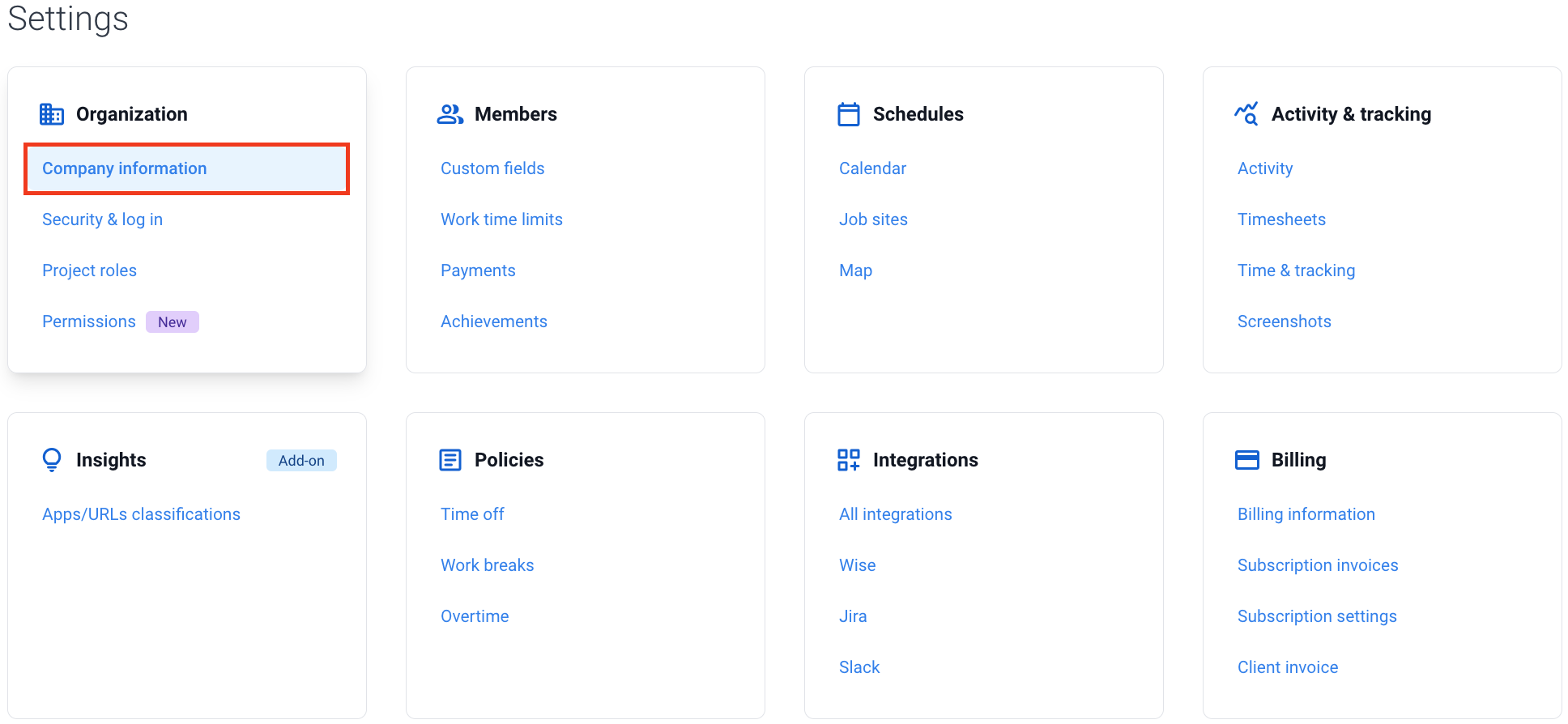Click the Policies document icon
The height and width of the screenshot is (724, 1568).
(x=450, y=460)
